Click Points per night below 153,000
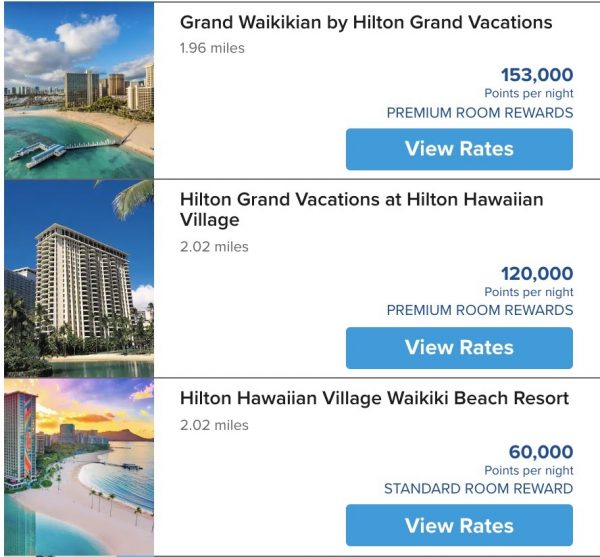Screen dimensions: 600x557 tap(529, 93)
